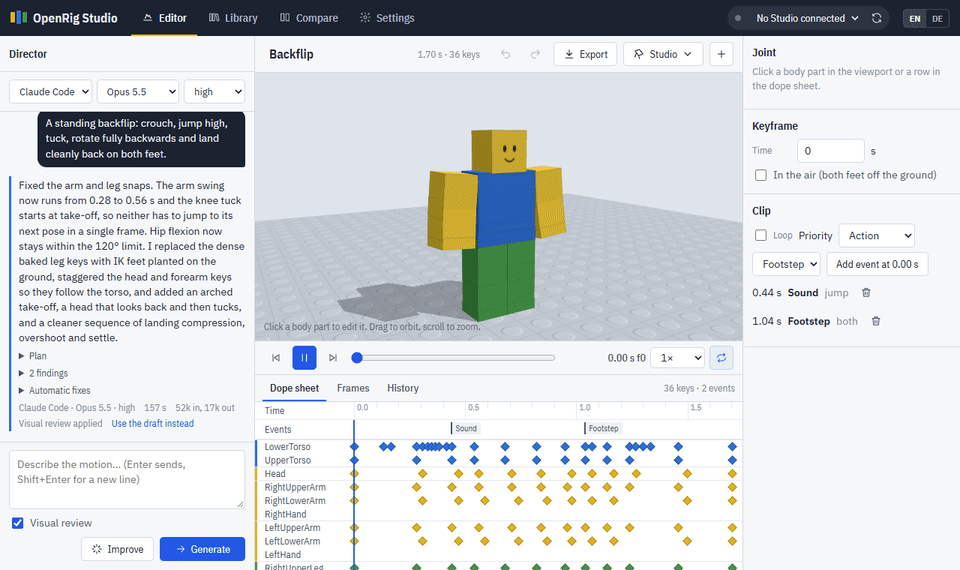Enable the In the air checkbox
The height and width of the screenshot is (570, 960).
[x=760, y=175]
